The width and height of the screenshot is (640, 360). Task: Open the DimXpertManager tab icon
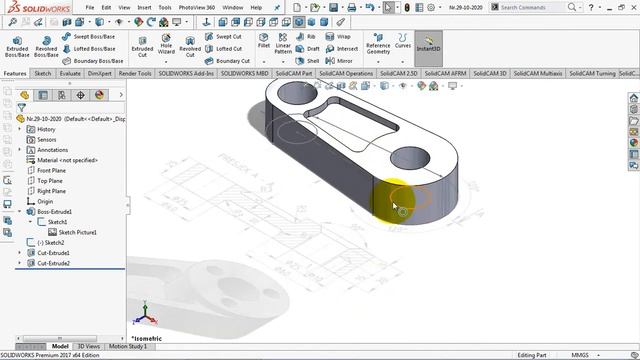pos(80,95)
